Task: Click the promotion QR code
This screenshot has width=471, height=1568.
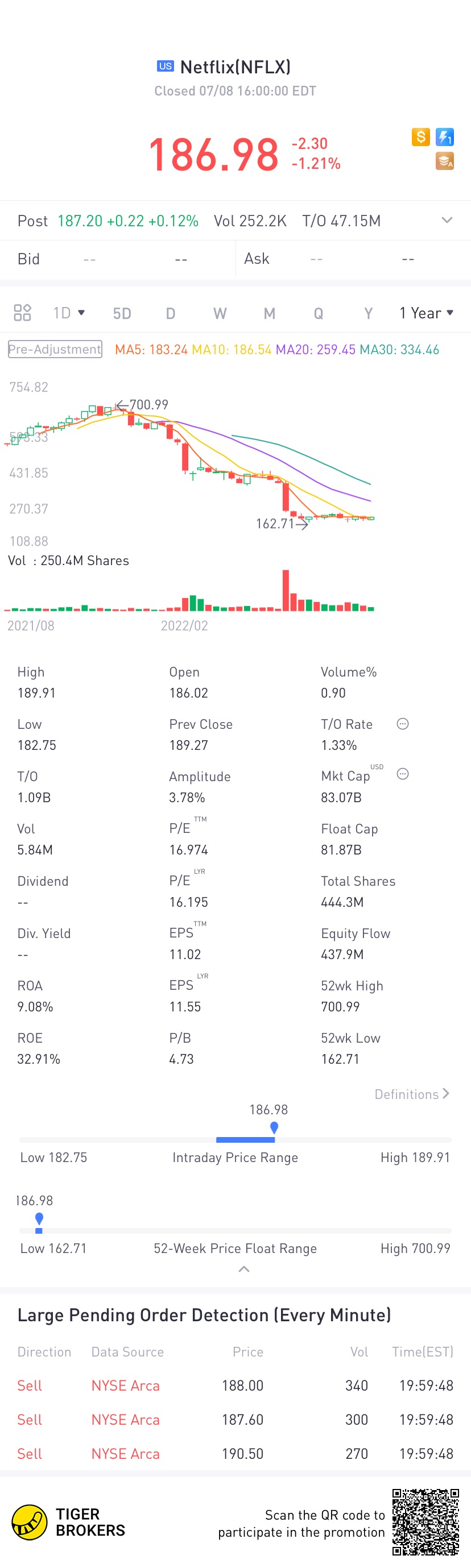Action: [425, 1522]
